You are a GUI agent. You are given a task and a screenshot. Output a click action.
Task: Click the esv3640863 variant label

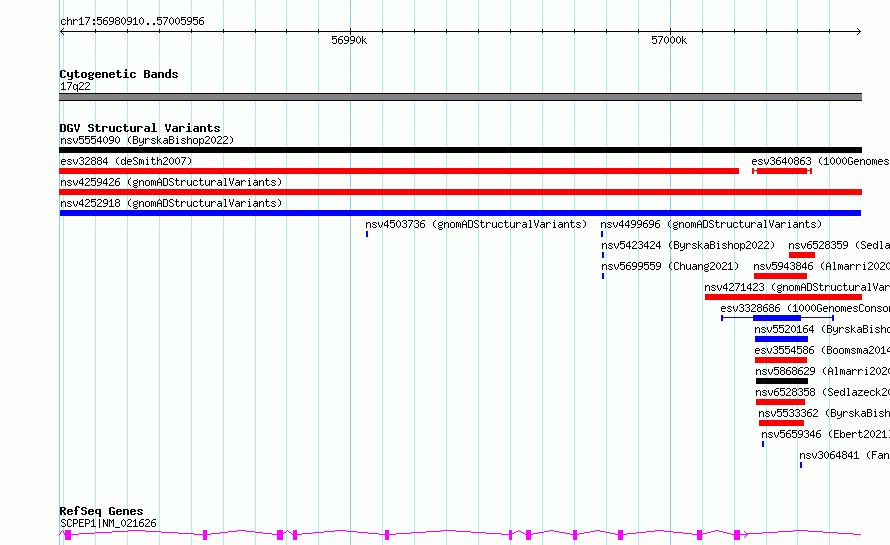[x=820, y=161]
